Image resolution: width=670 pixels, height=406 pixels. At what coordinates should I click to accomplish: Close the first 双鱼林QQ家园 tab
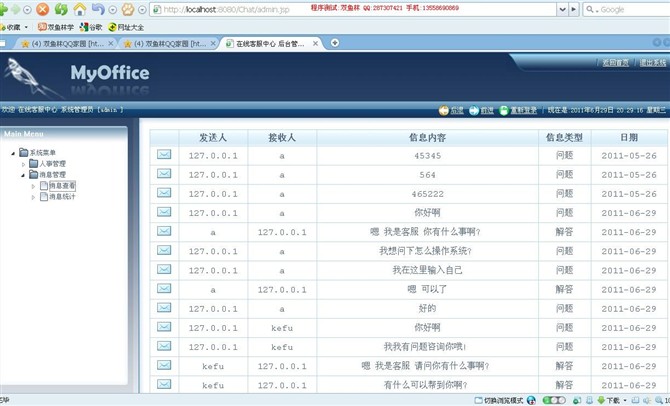[111, 44]
